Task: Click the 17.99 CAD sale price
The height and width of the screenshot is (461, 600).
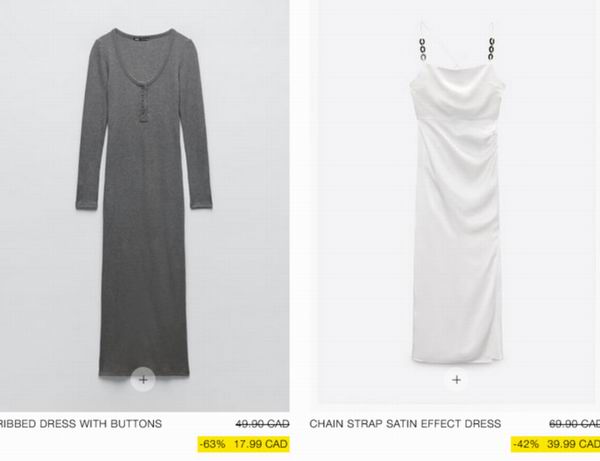Action: tap(260, 444)
